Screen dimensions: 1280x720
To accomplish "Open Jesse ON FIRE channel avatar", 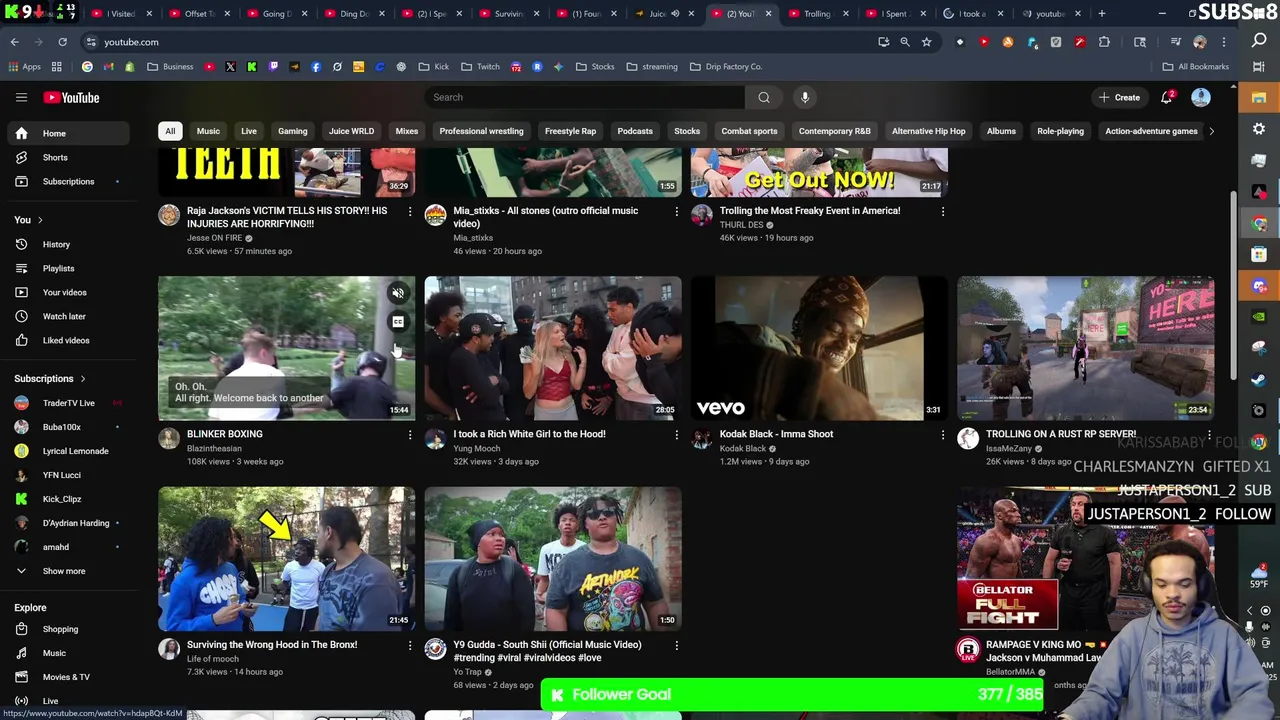I will pos(169,215).
